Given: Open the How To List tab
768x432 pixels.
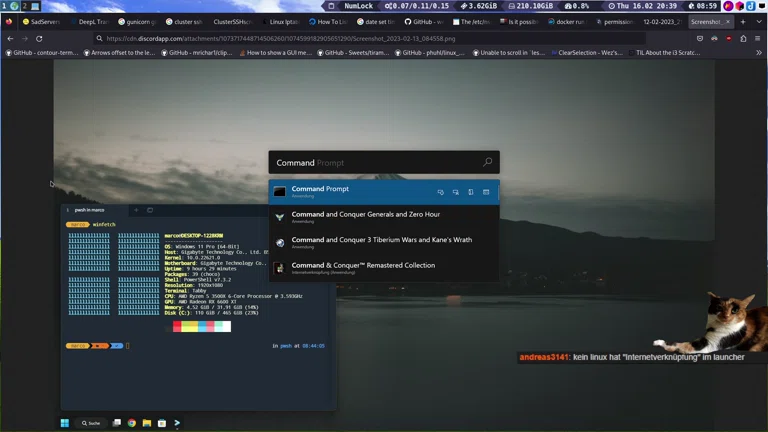Looking at the screenshot, I should [x=327, y=22].
